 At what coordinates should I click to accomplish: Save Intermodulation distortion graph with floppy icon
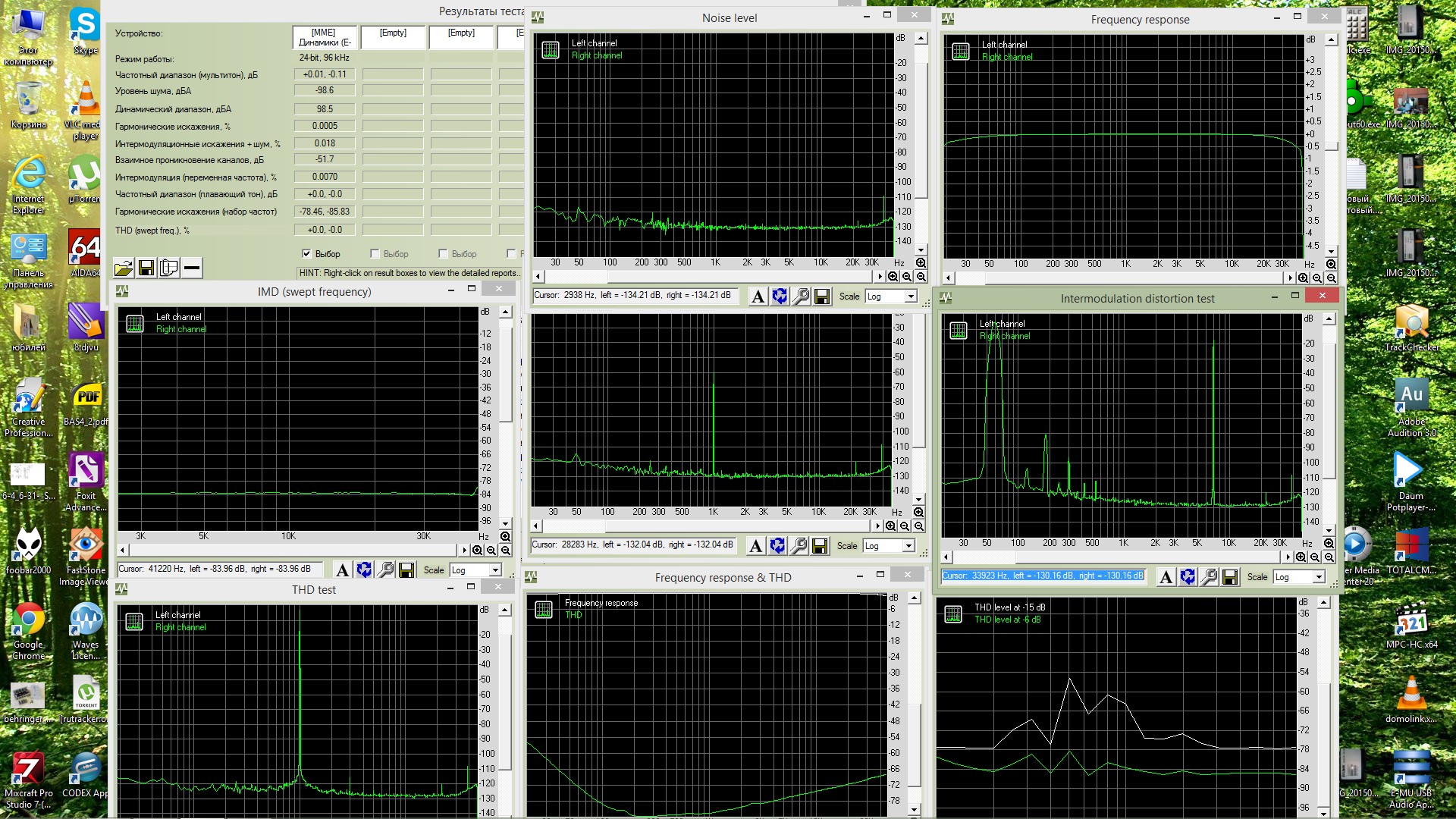[x=1229, y=578]
